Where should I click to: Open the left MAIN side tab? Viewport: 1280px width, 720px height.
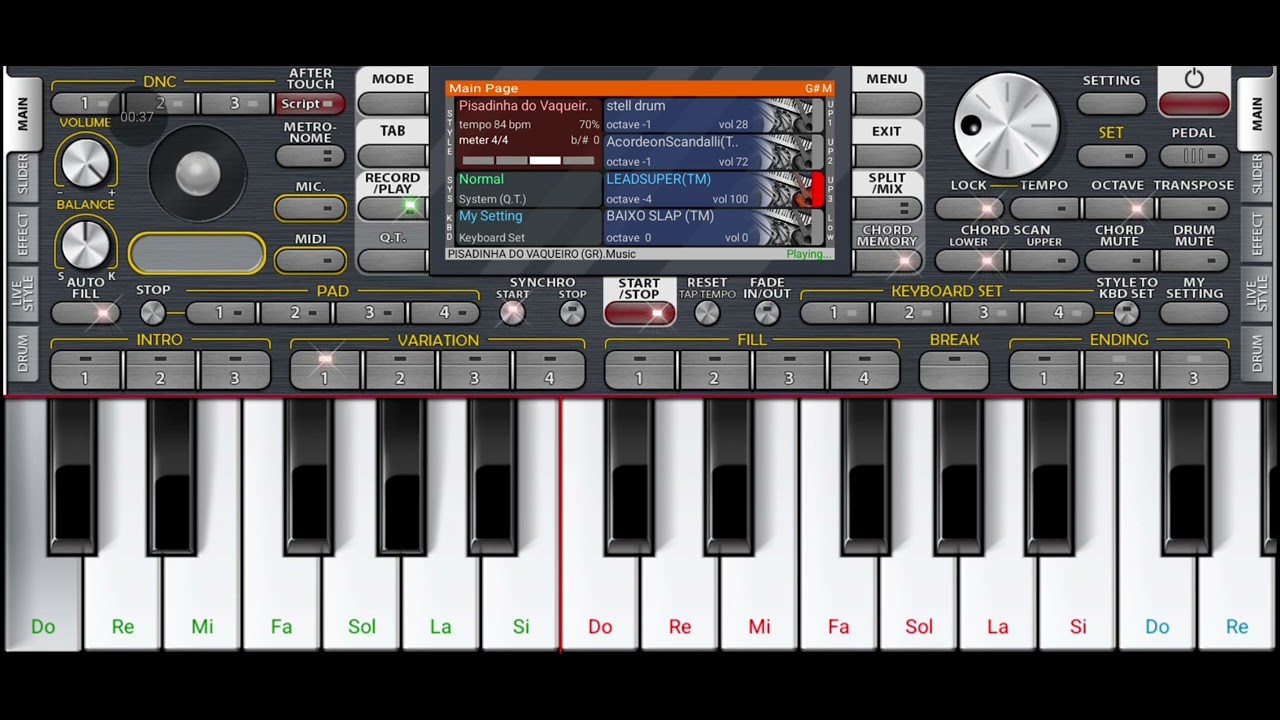coord(22,114)
